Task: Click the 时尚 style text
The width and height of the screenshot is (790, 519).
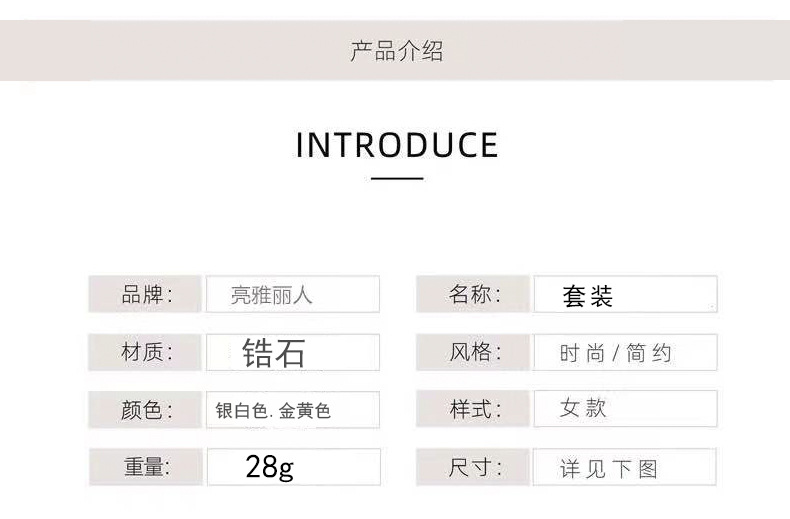Action: 581,353
